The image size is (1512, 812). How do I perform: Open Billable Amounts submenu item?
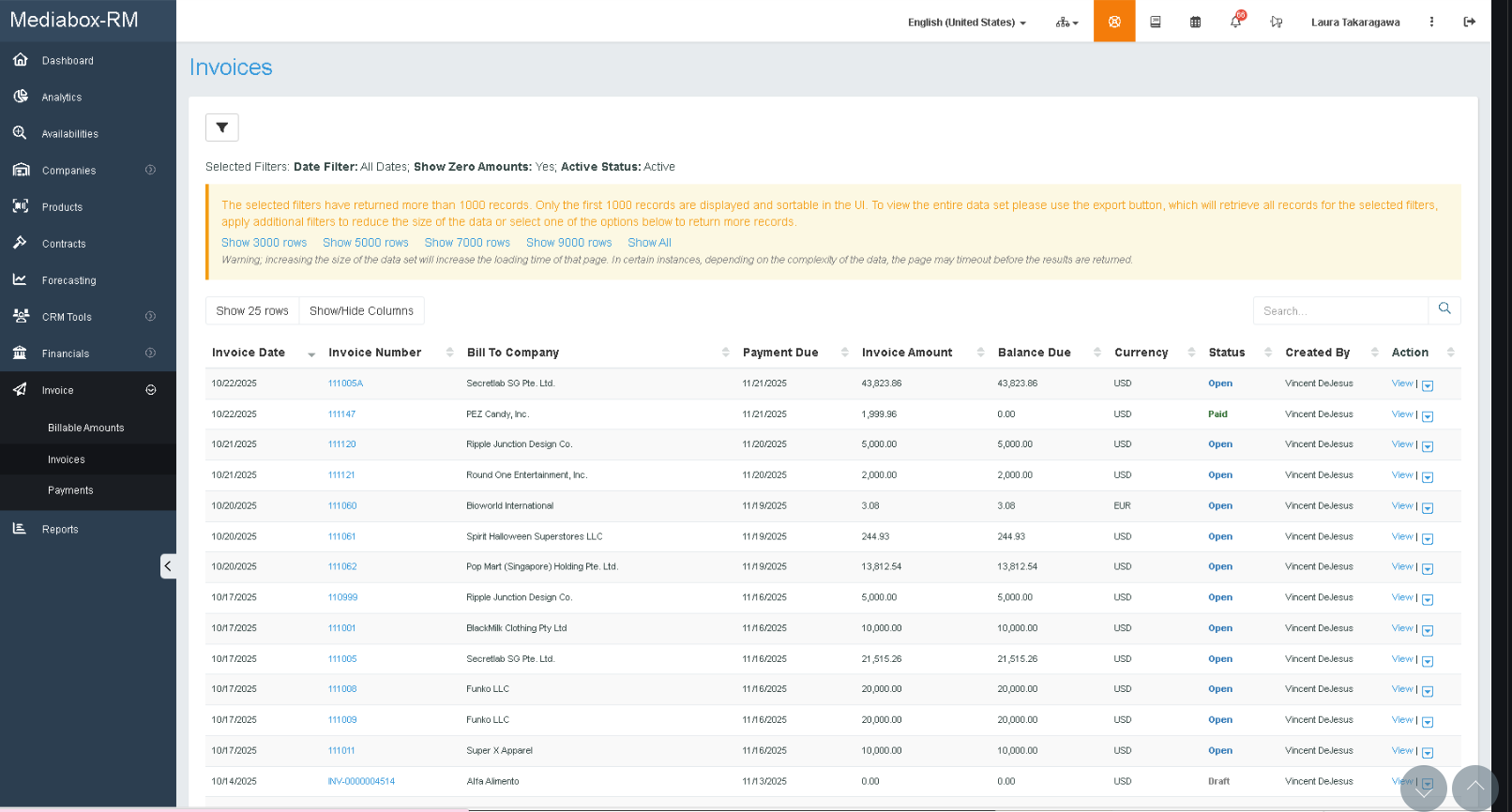(x=86, y=428)
